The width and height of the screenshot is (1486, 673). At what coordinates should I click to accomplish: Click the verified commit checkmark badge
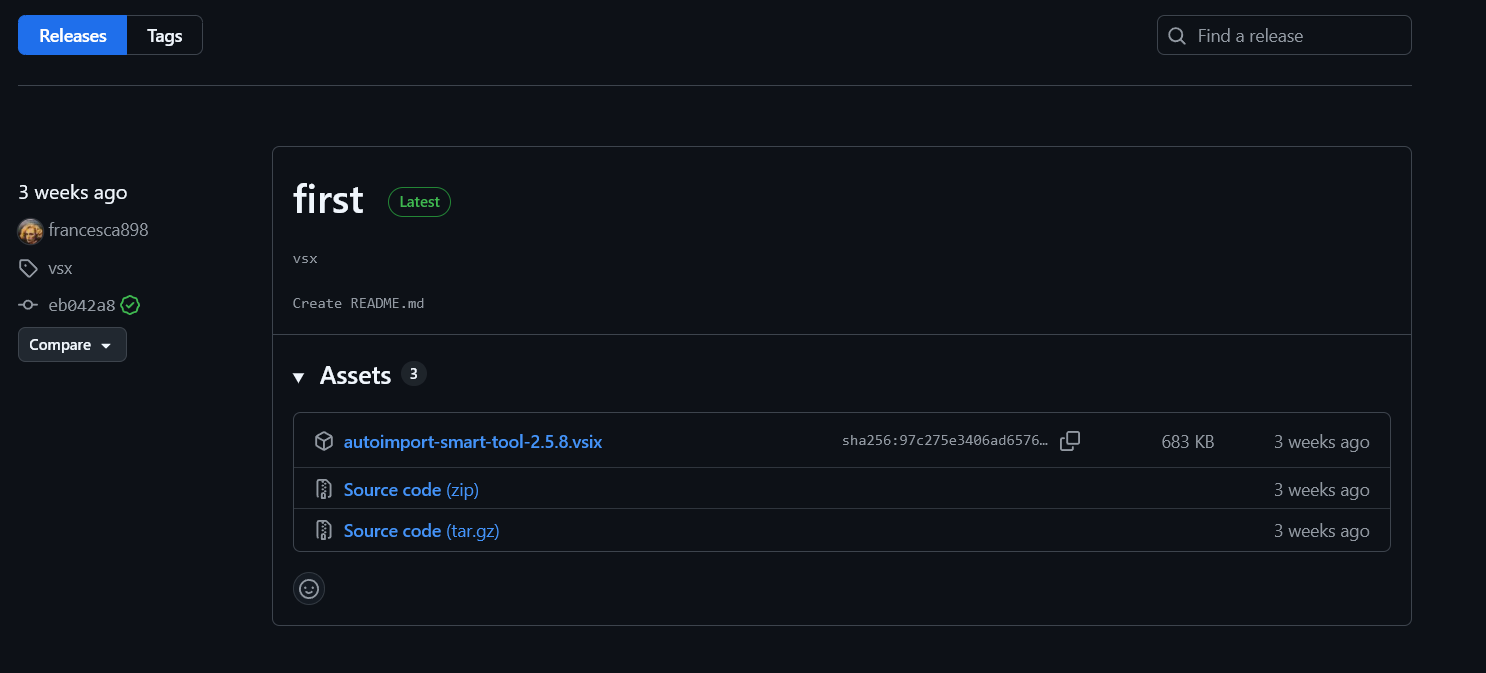tap(130, 305)
